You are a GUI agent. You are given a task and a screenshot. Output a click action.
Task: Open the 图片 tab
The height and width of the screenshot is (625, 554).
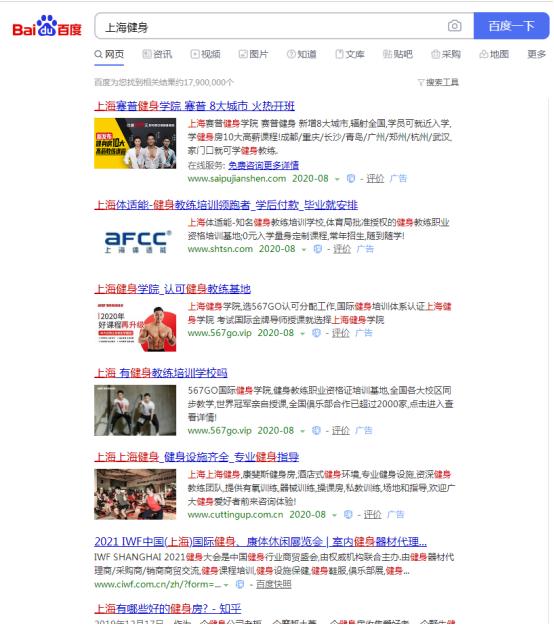[253, 54]
